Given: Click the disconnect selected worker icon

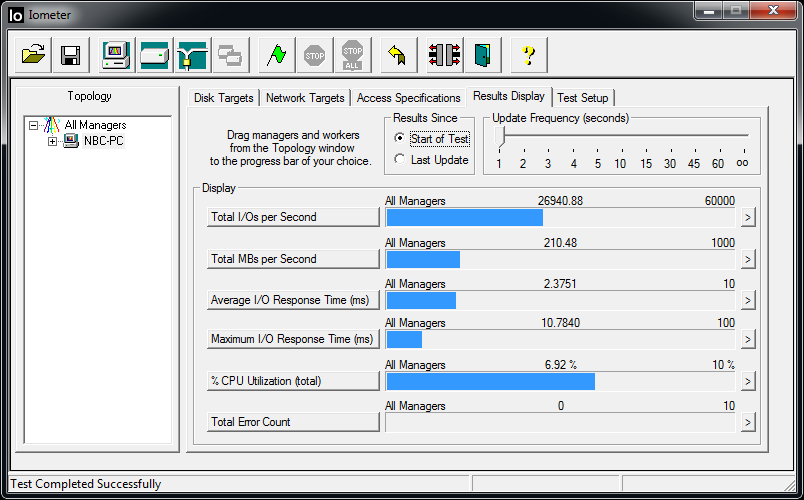Looking at the screenshot, I should (x=444, y=54).
